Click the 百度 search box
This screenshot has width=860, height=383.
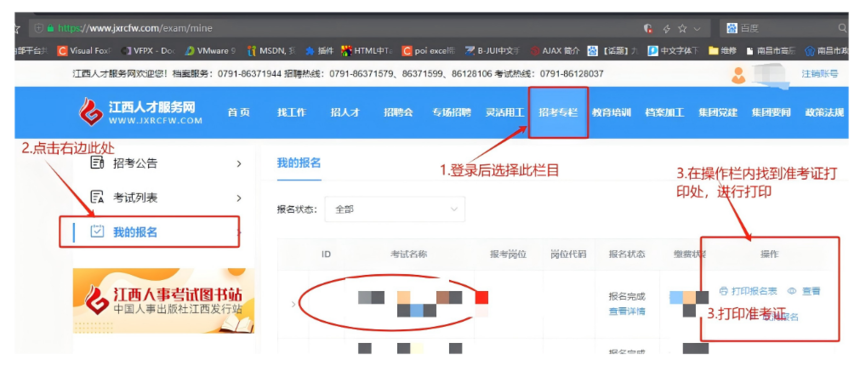pyautogui.click(x=784, y=28)
